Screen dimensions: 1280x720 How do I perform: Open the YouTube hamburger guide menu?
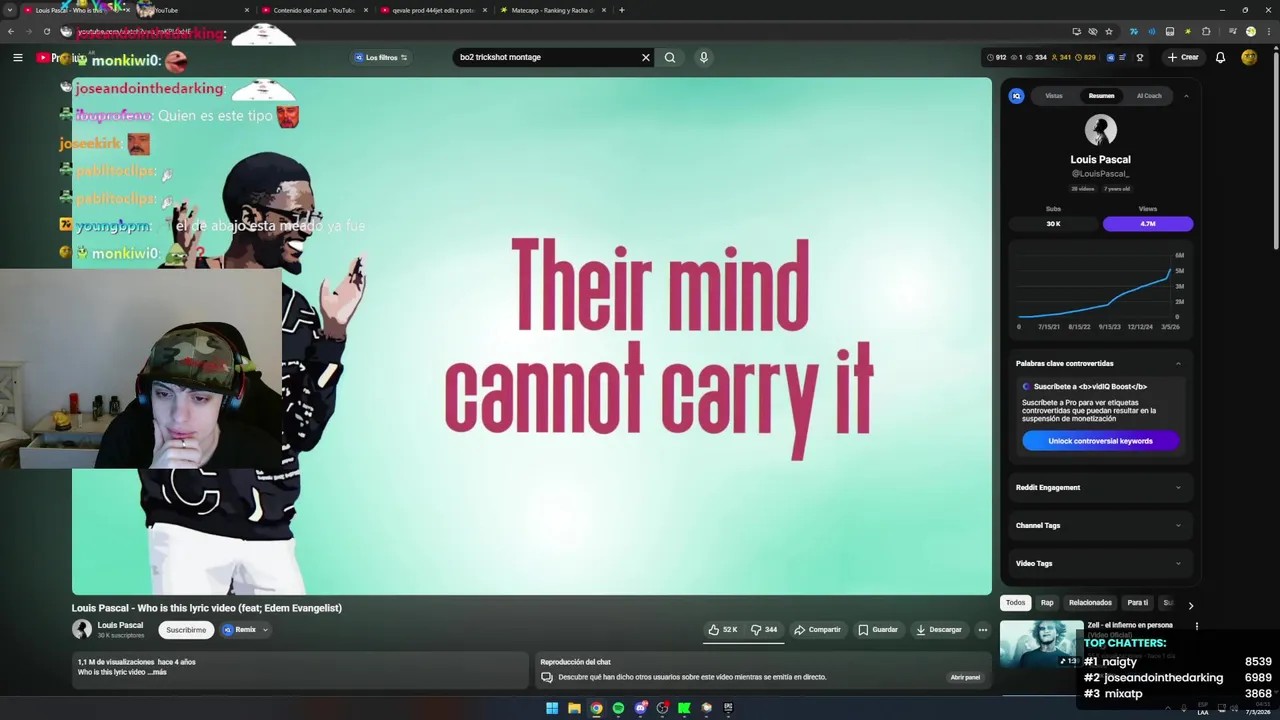(17, 57)
